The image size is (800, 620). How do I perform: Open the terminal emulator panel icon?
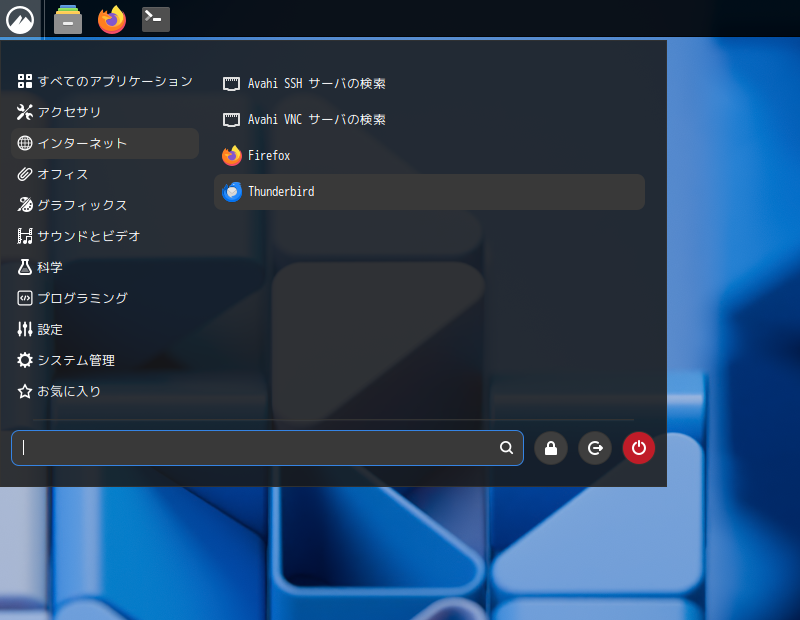156,19
